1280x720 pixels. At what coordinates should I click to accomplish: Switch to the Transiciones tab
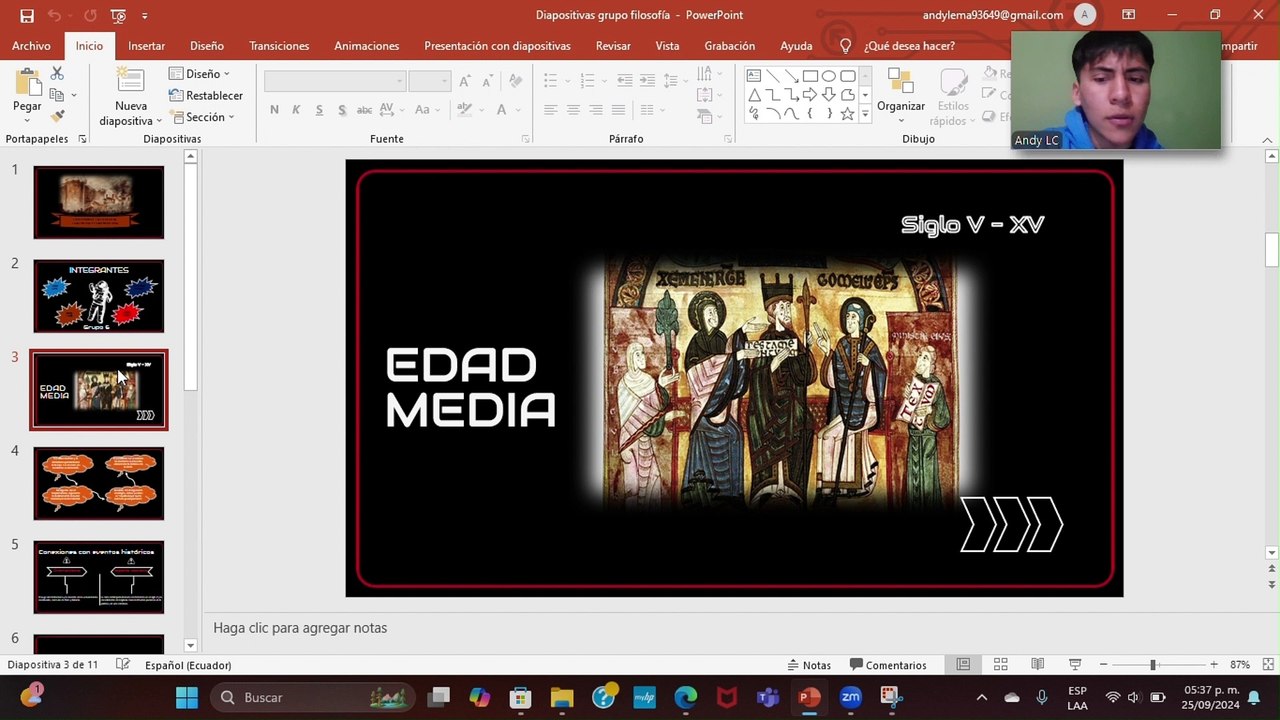click(x=279, y=46)
